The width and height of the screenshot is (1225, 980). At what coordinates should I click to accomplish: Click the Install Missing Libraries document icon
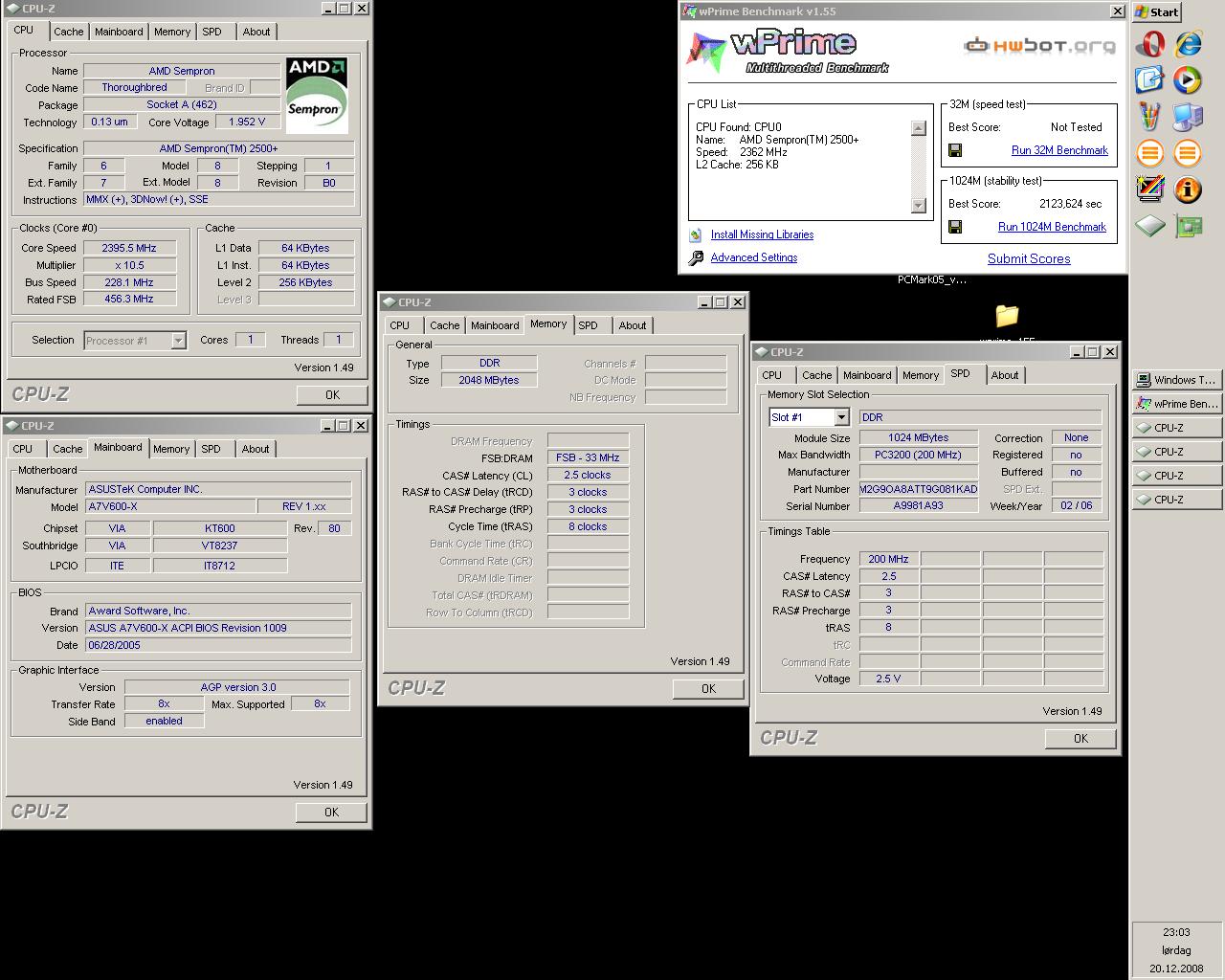pos(696,234)
